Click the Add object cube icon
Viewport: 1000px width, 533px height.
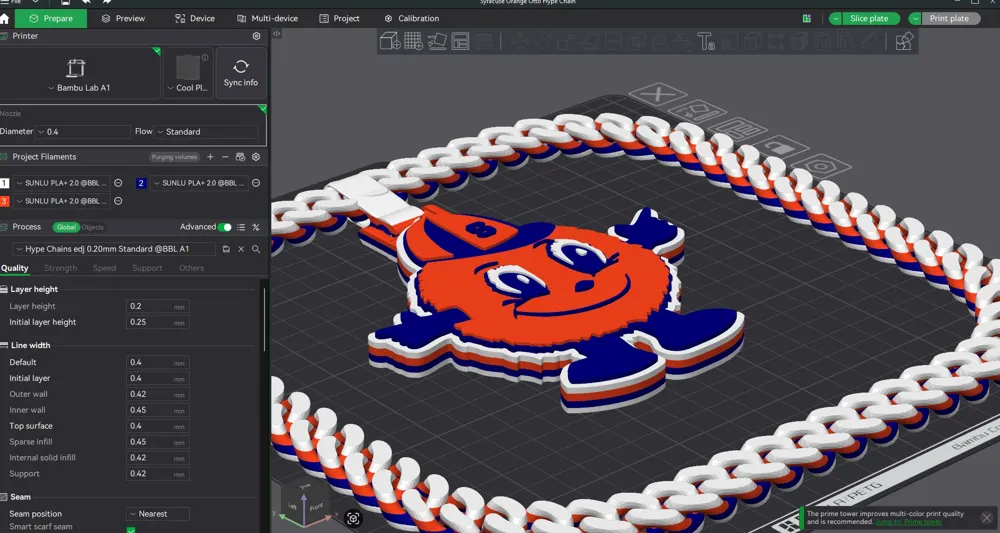coord(390,41)
